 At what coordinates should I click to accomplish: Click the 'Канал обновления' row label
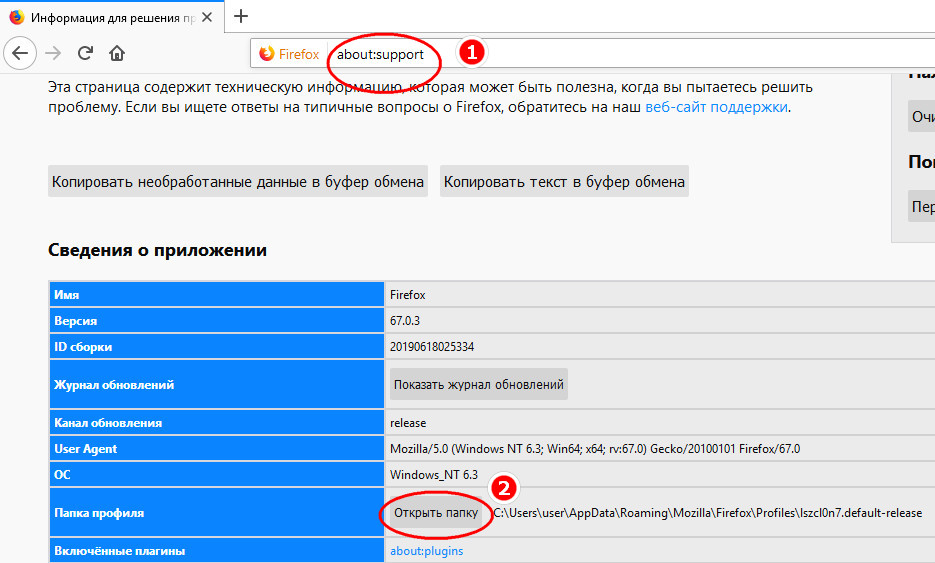(x=216, y=423)
